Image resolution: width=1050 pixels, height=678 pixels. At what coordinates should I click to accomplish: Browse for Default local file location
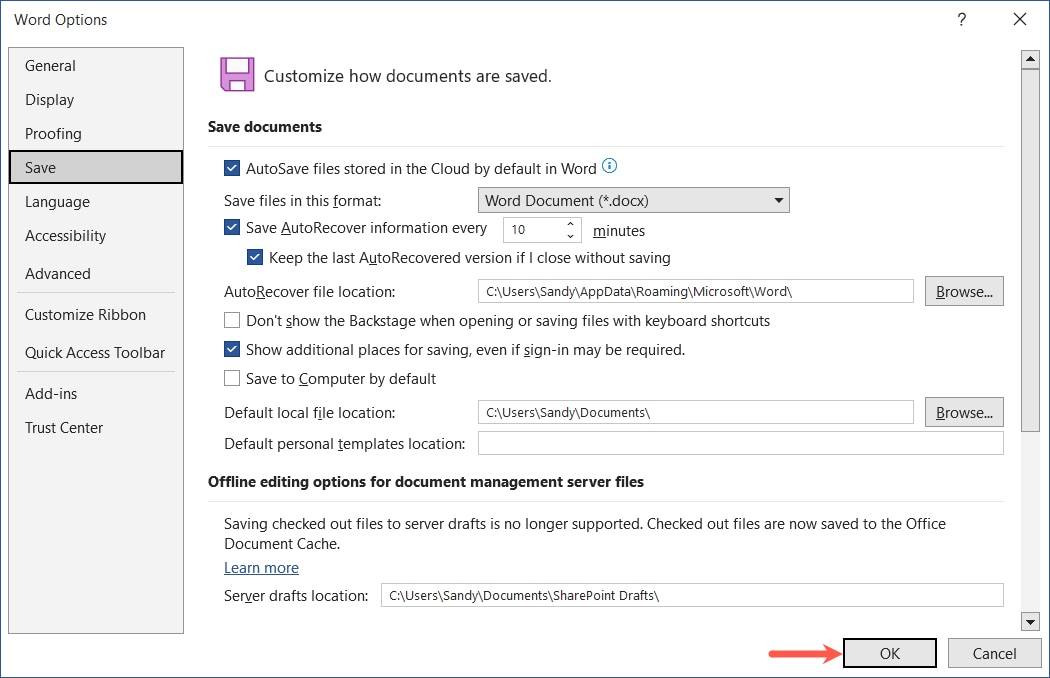coord(963,411)
